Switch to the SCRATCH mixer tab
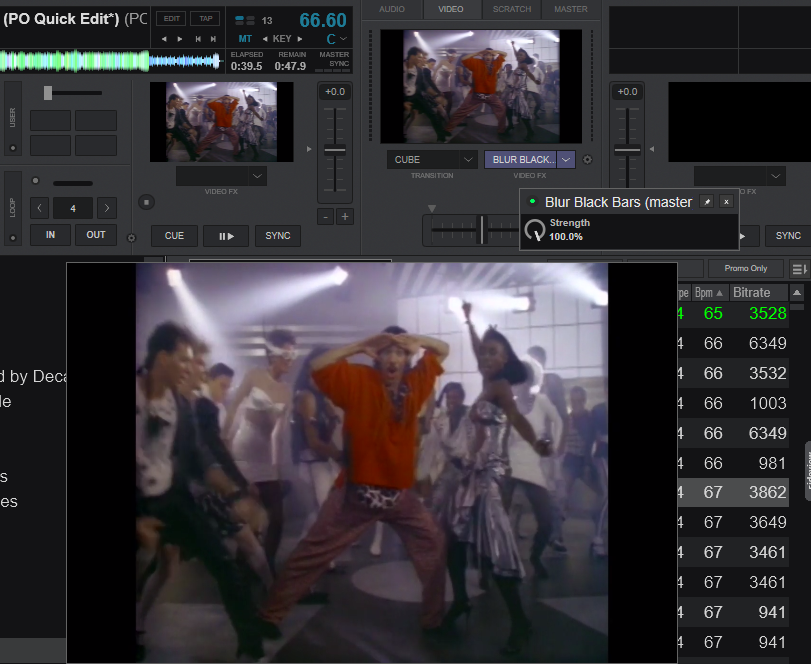This screenshot has width=811, height=664. coord(512,9)
